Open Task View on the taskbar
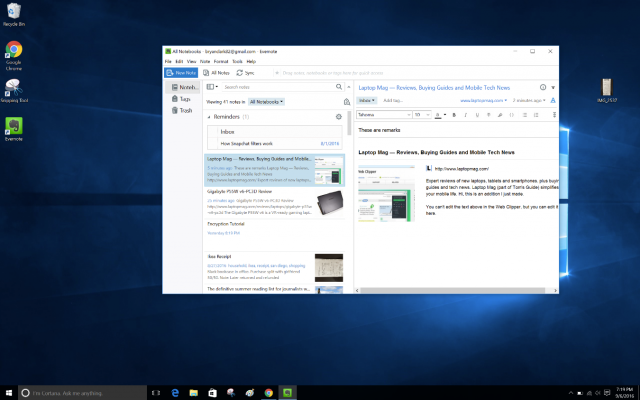Viewport: 640px width, 400px height. pos(156,393)
